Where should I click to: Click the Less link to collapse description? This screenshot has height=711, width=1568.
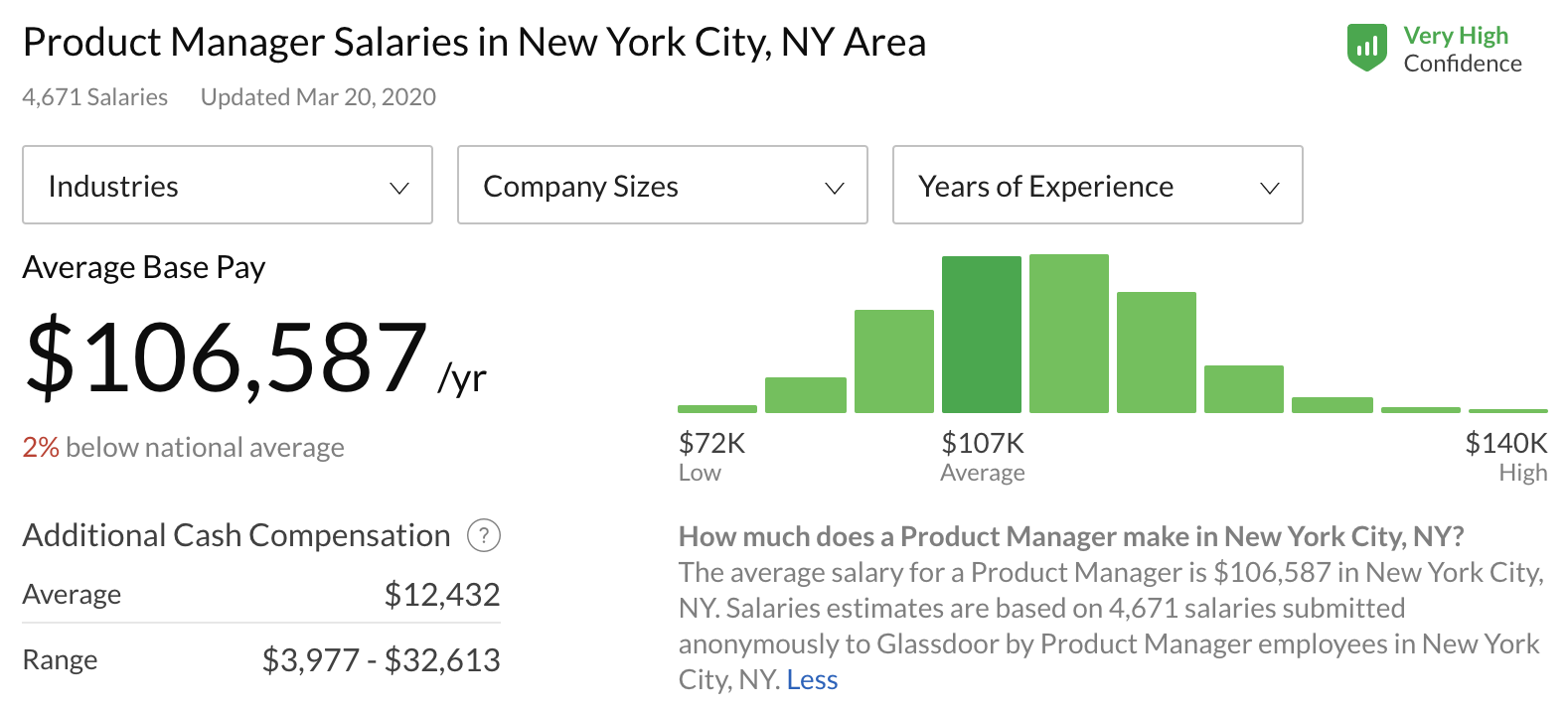812,680
